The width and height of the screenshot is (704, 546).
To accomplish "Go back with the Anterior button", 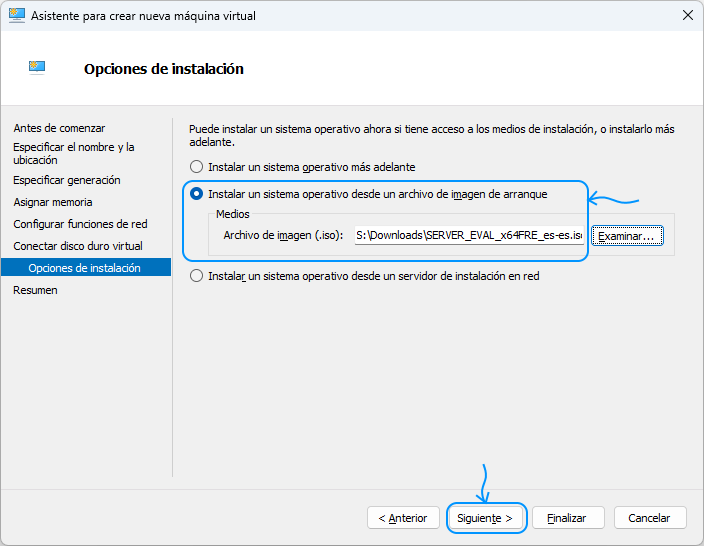I will coord(403,518).
